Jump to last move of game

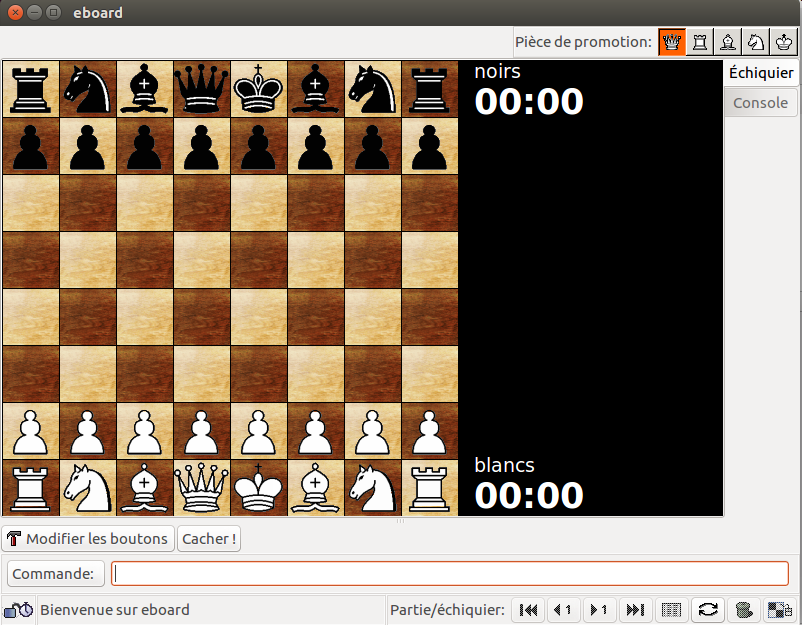pos(634,610)
